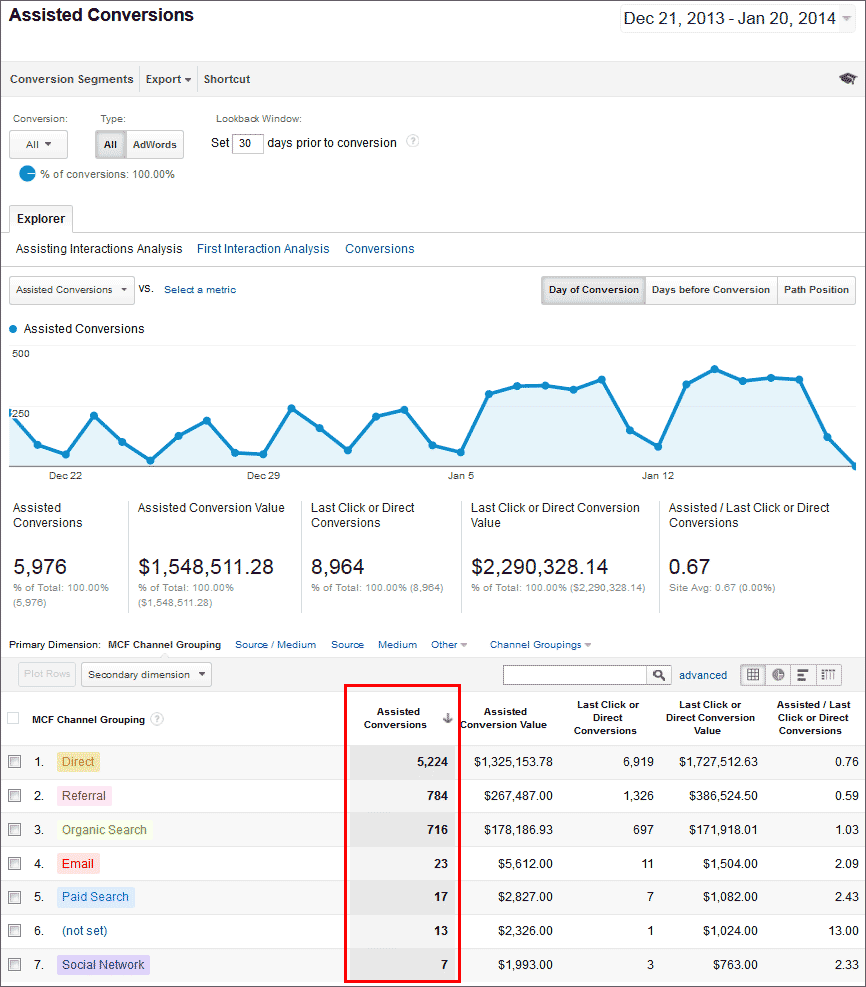Tick the Organic Search row checkbox
The width and height of the screenshot is (866, 987).
click(x=14, y=830)
